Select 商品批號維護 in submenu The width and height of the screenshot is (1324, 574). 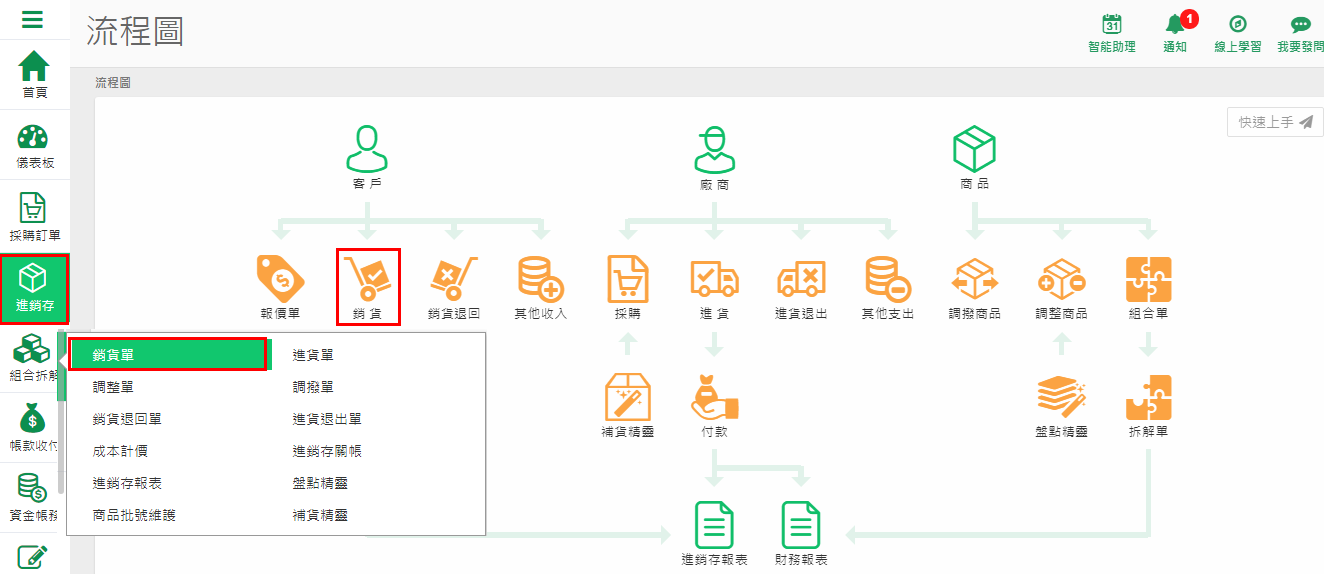coord(134,515)
